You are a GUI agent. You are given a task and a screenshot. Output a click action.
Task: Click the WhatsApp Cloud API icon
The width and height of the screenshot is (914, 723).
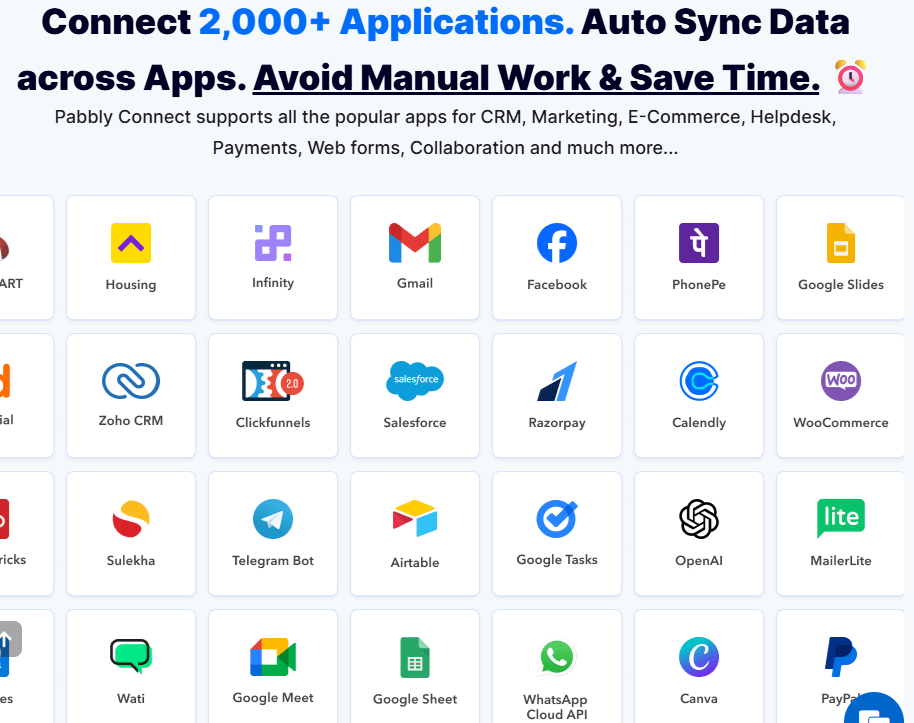[557, 657]
